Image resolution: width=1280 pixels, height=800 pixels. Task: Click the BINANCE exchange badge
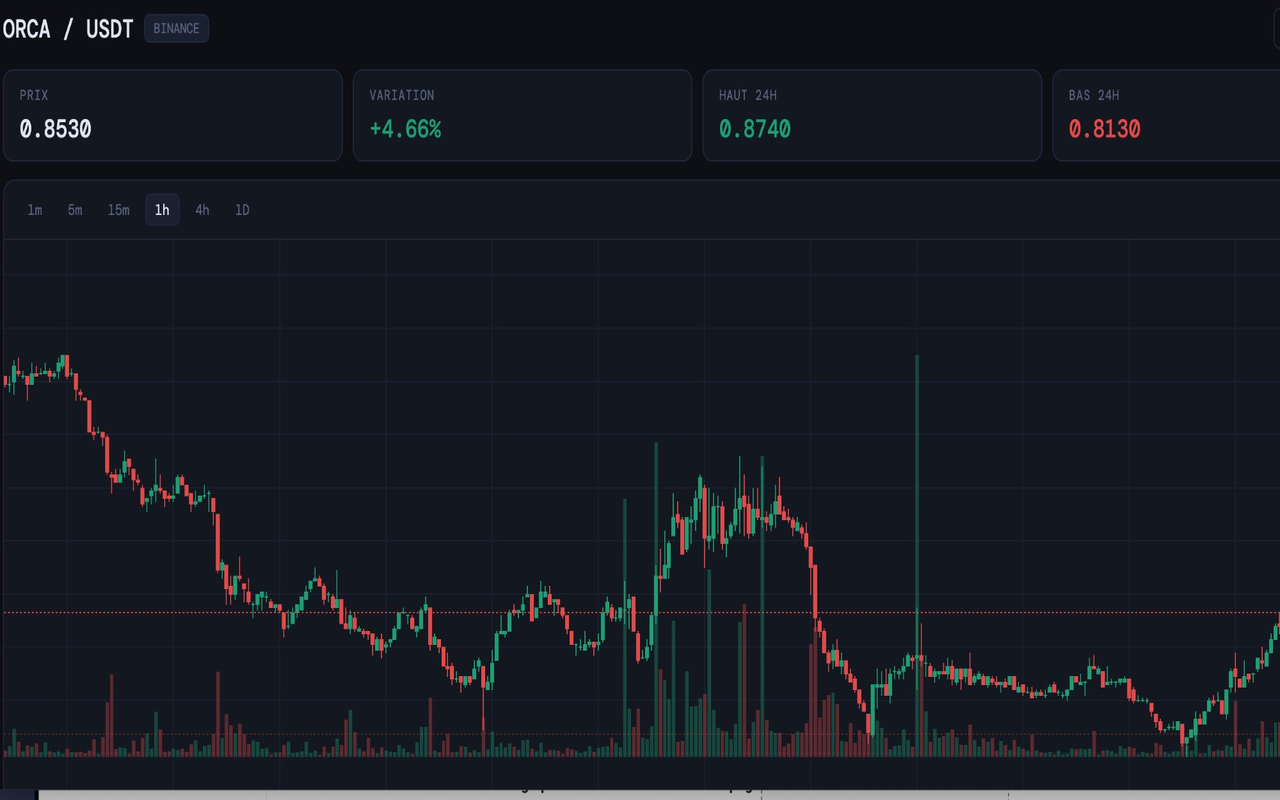point(176,28)
